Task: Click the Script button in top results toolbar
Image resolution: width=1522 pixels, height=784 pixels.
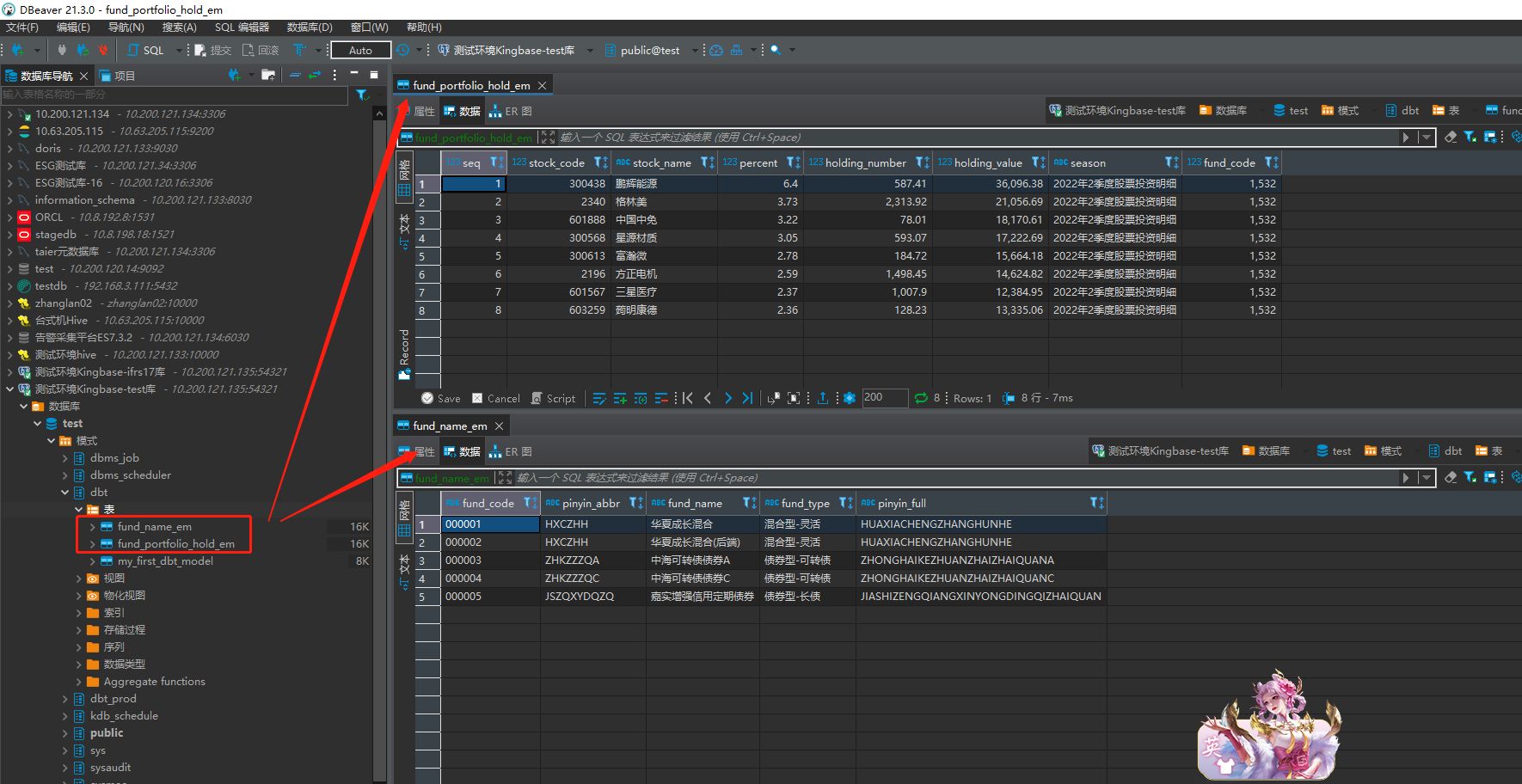Action: pos(554,398)
